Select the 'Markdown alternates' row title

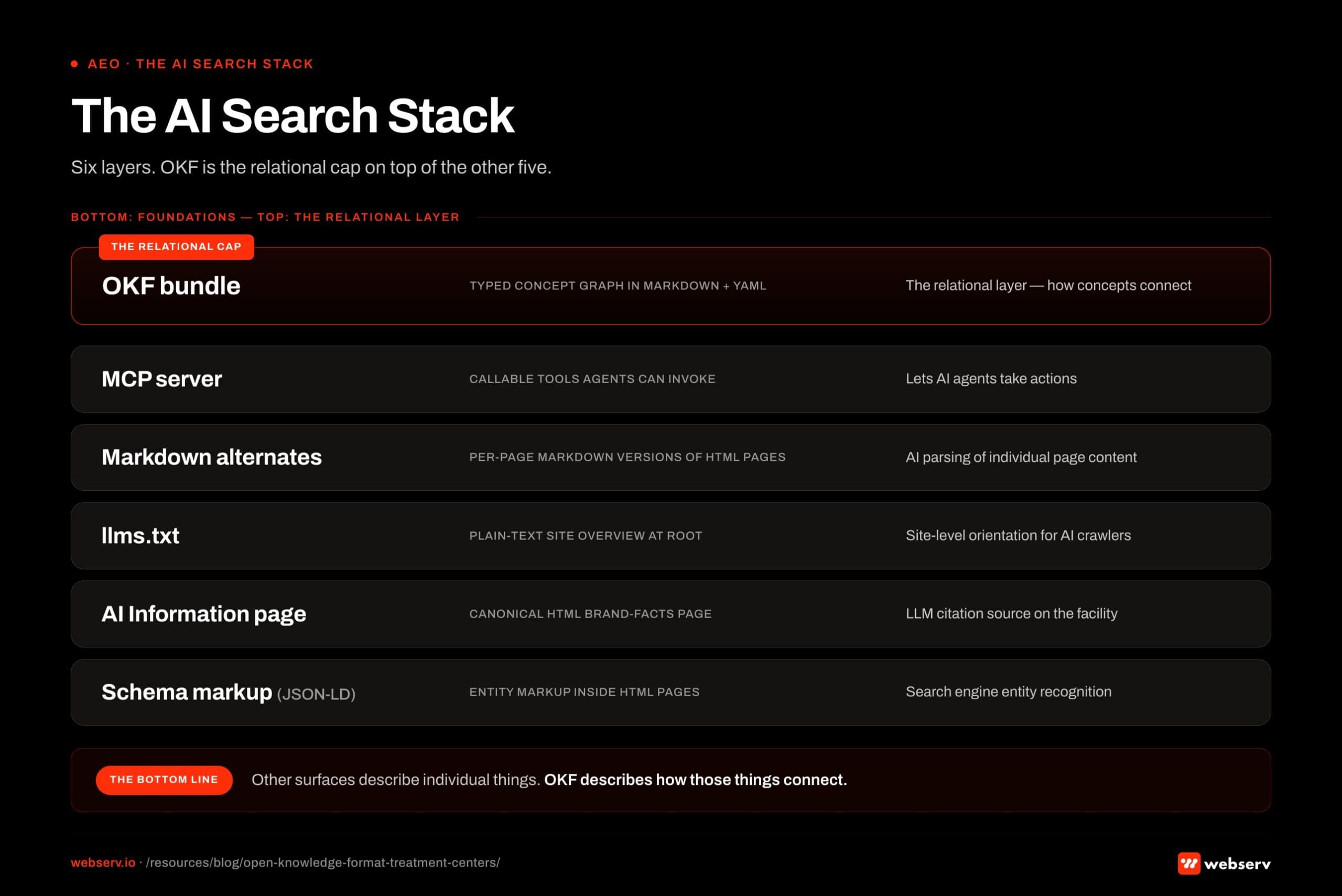[211, 457]
